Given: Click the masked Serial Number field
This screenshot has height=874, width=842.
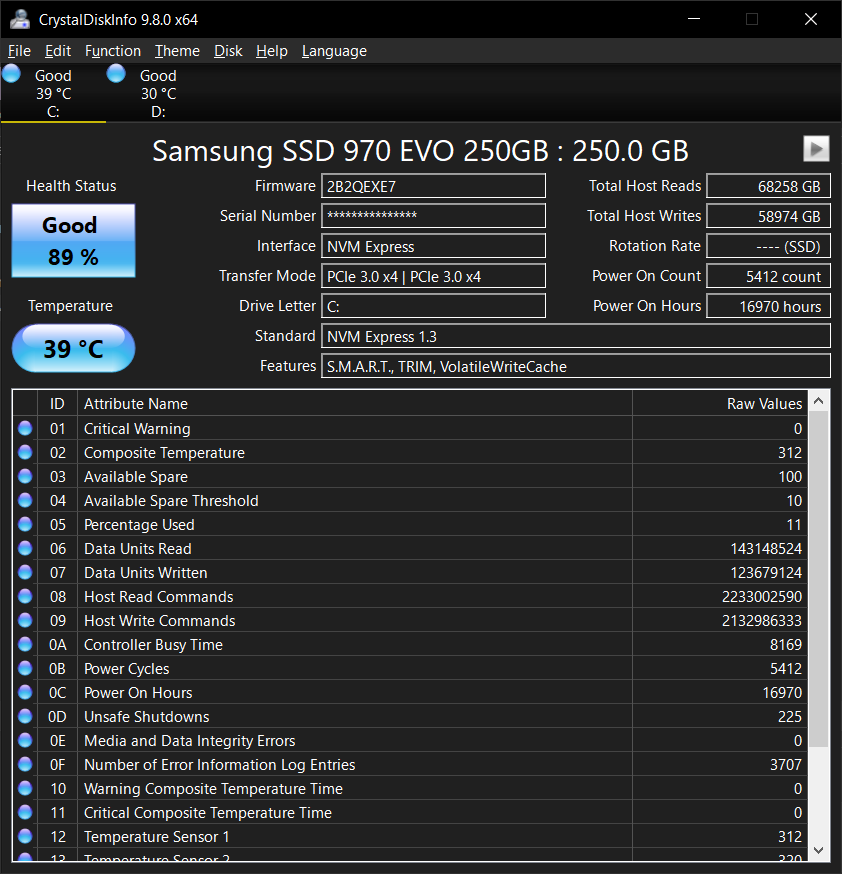Looking at the screenshot, I should [x=433, y=216].
